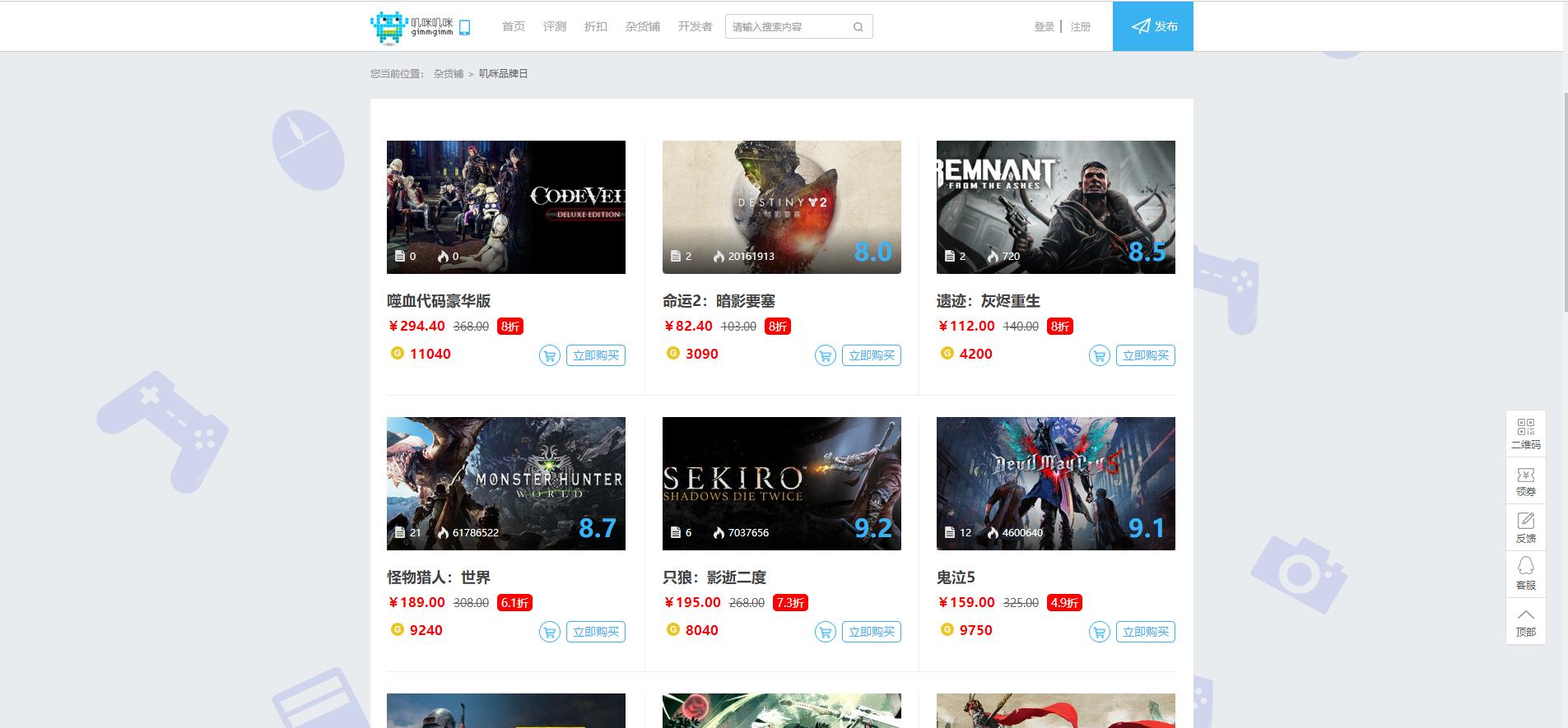Click the review count icon on Sekiro
This screenshot has height=728, width=1568.
(x=676, y=532)
